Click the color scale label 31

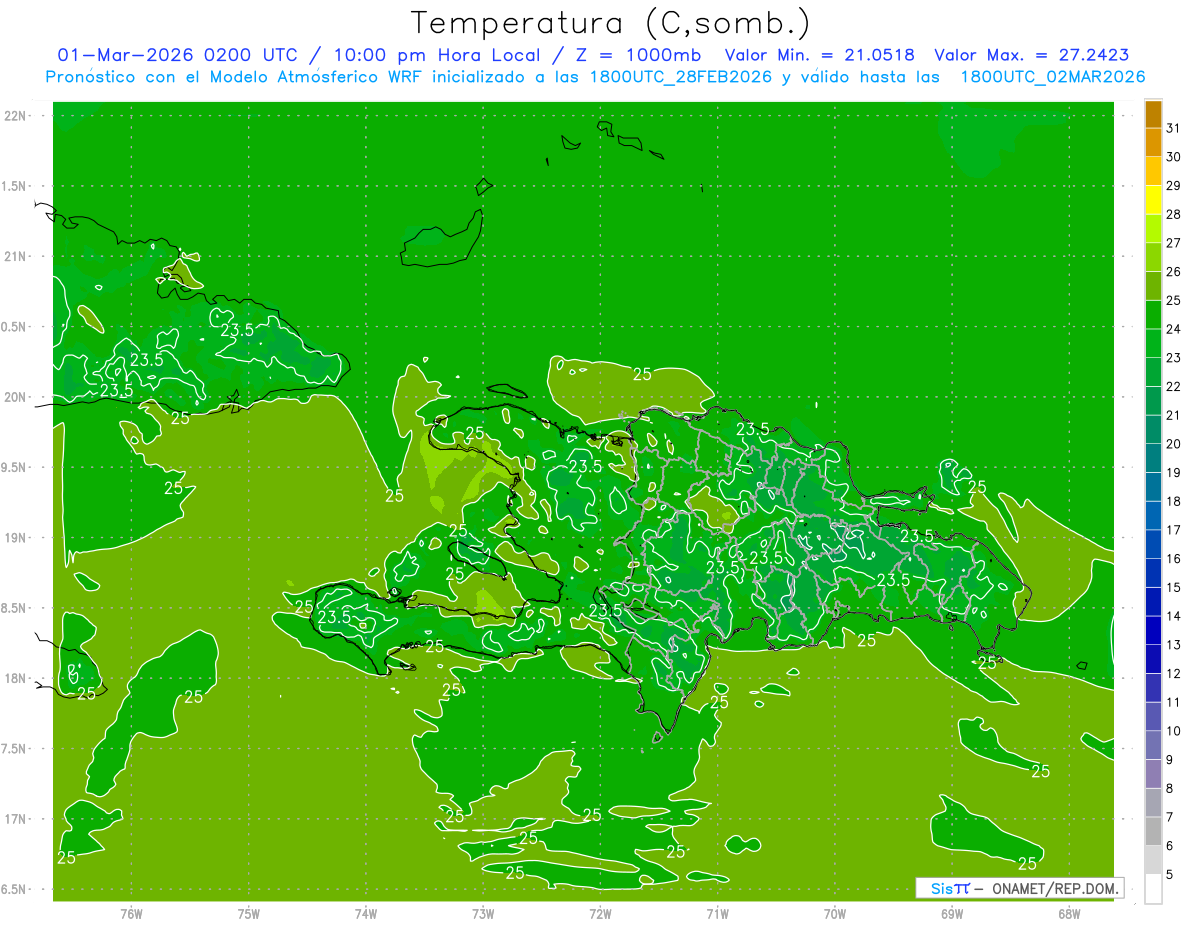tap(1173, 129)
